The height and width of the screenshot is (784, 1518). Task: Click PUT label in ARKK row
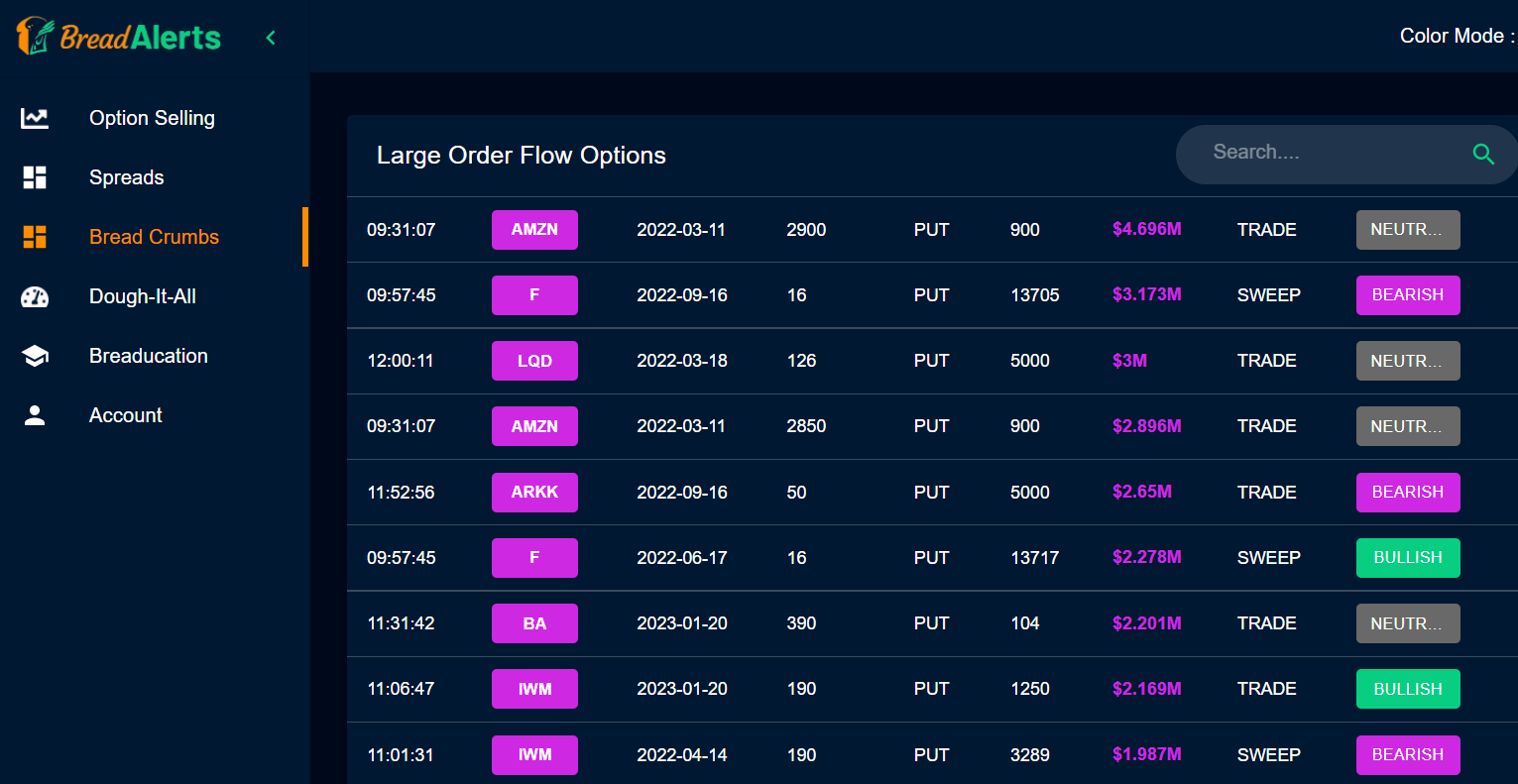932,493
